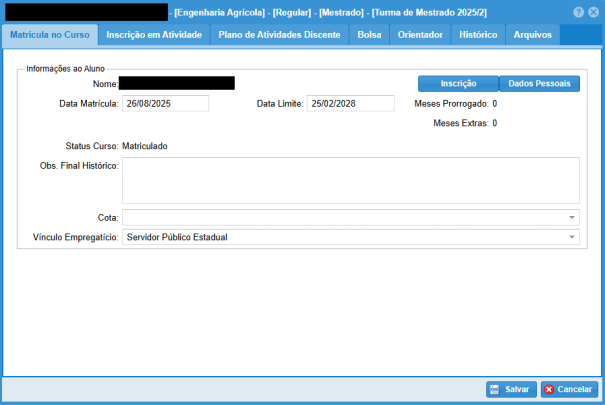Switch to the Arquivos tab
Image resolution: width=605 pixels, height=405 pixels.
point(532,35)
